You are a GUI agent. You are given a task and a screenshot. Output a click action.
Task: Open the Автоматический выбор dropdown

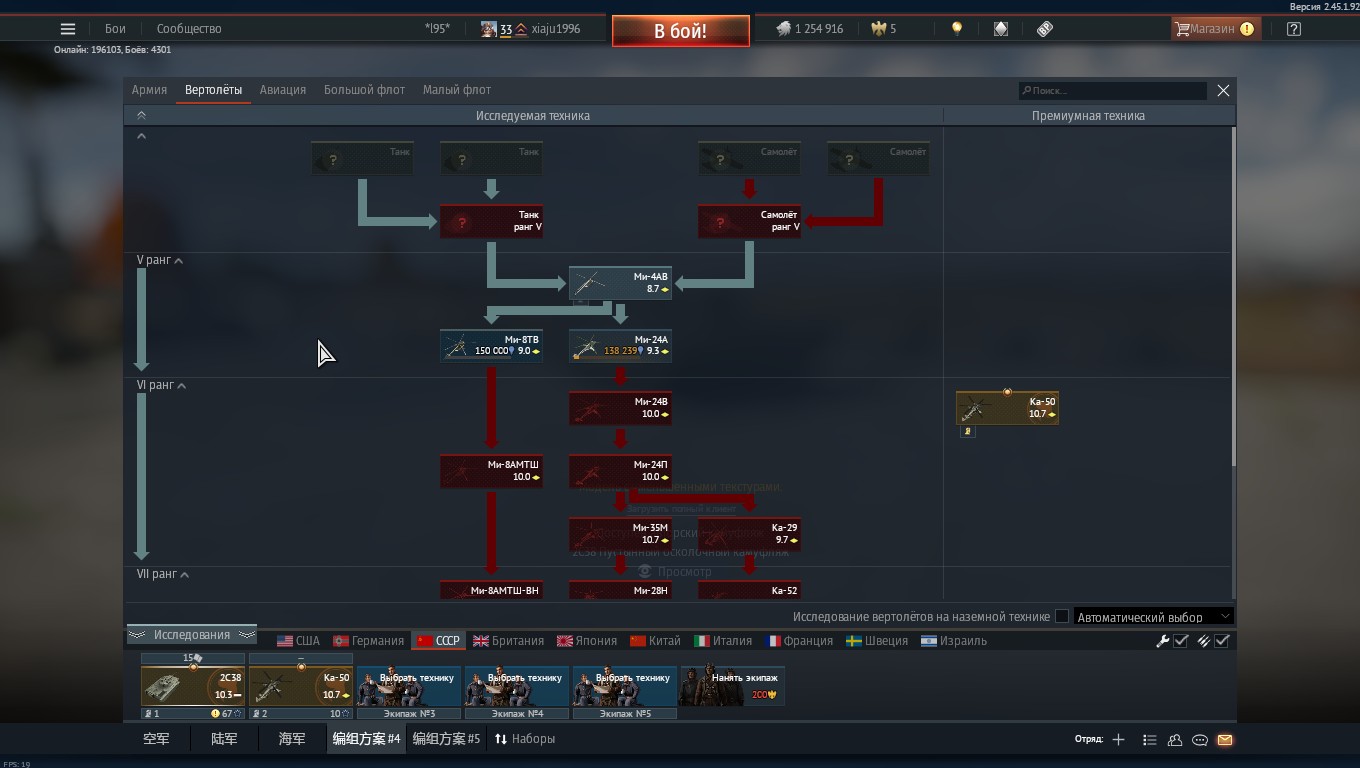click(1153, 617)
